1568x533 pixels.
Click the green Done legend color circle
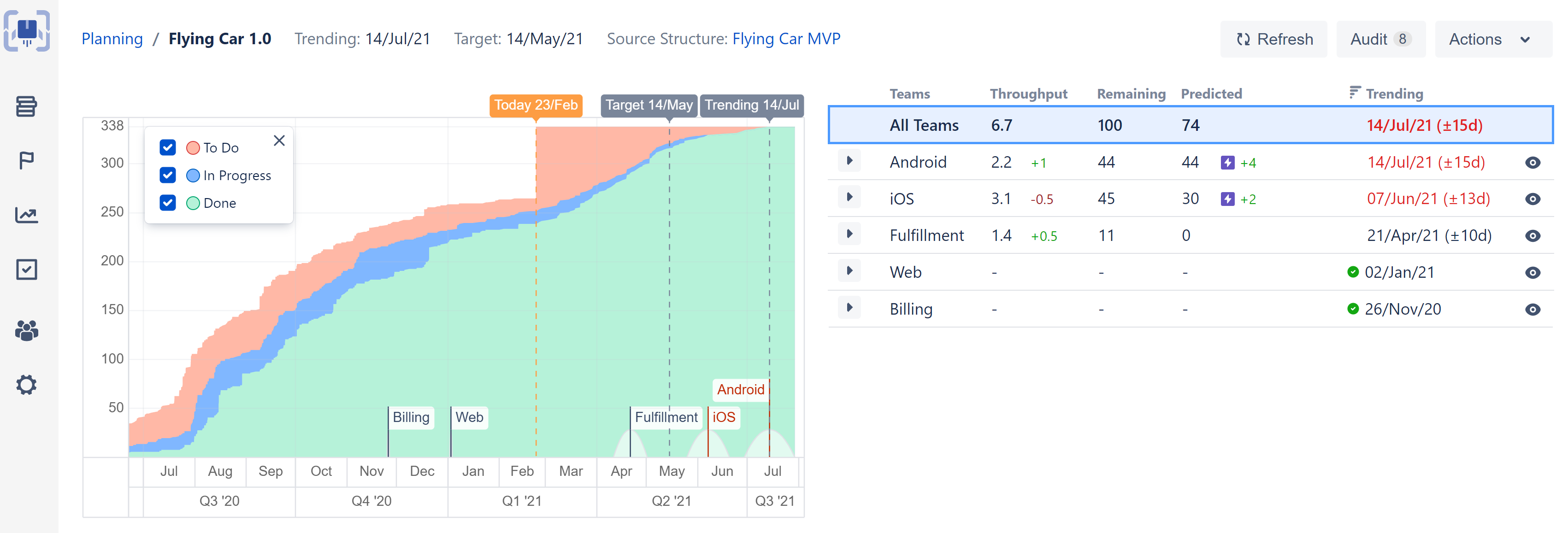pyautogui.click(x=193, y=203)
